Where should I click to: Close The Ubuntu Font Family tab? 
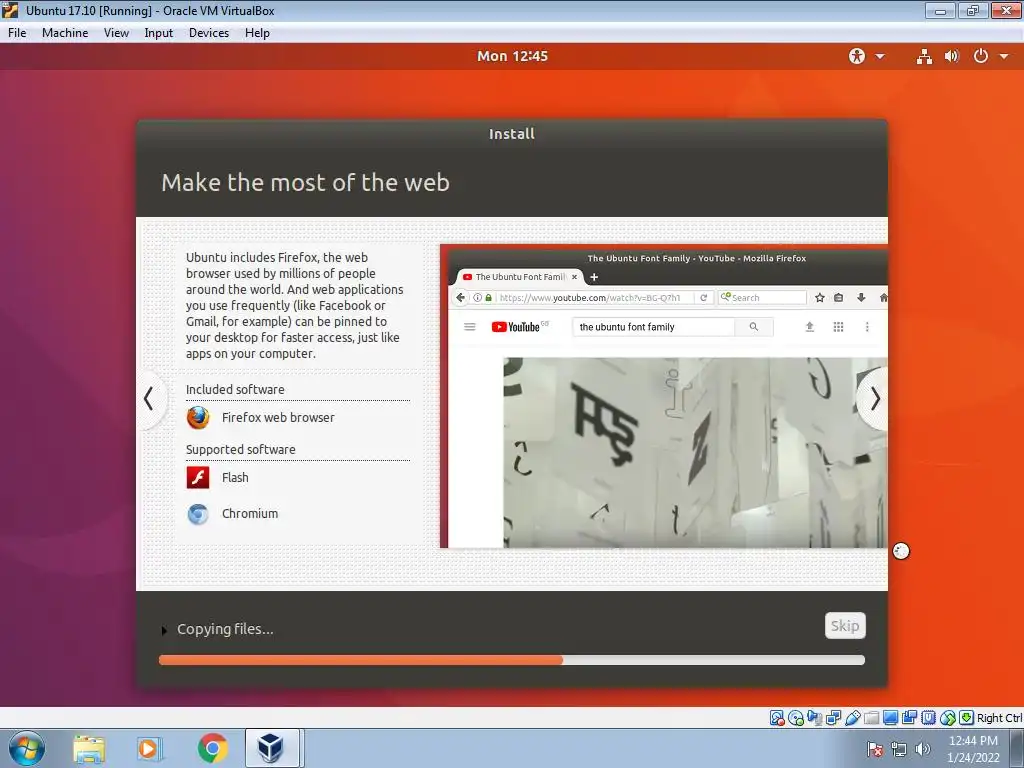575,277
